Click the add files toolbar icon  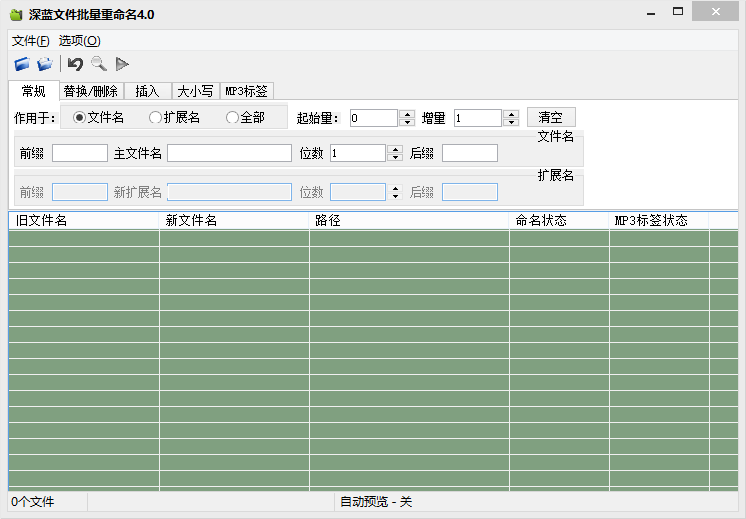(x=45, y=64)
